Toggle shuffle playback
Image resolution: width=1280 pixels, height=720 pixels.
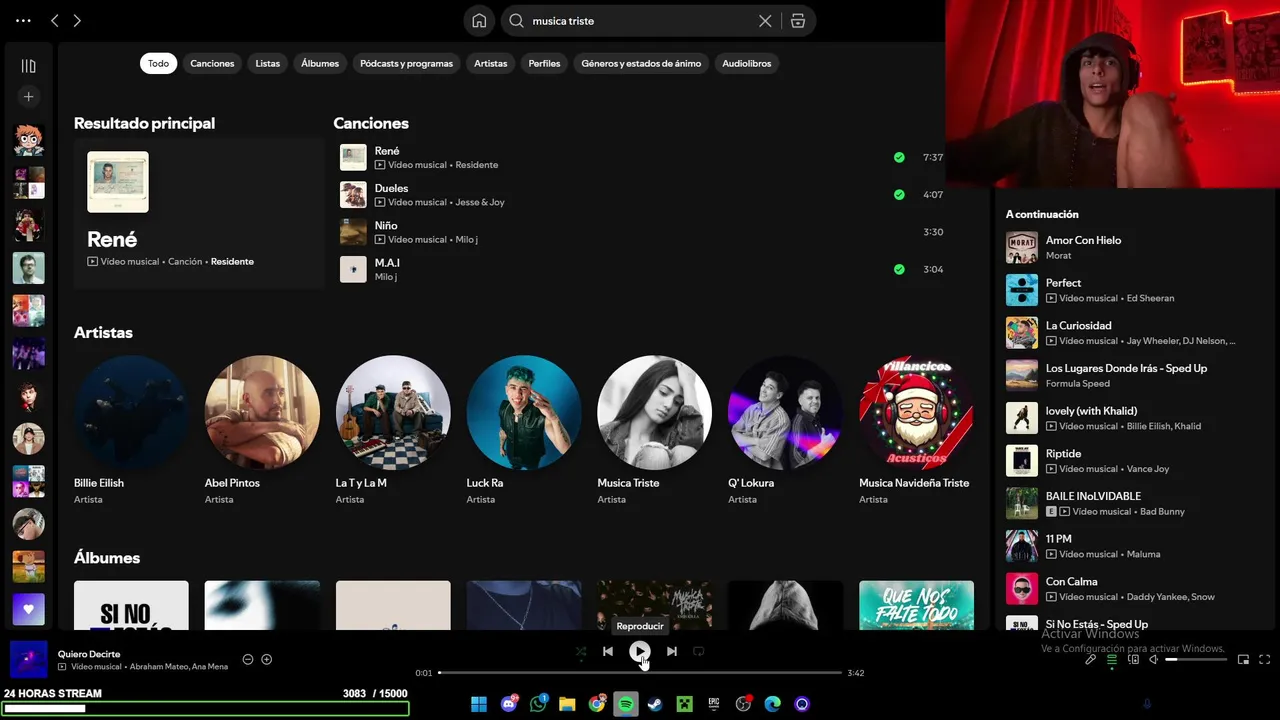[x=581, y=651]
